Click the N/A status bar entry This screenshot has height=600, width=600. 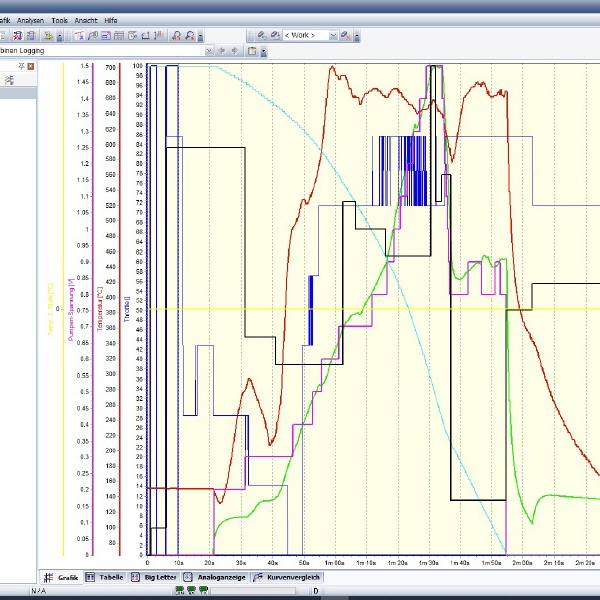tap(38, 591)
